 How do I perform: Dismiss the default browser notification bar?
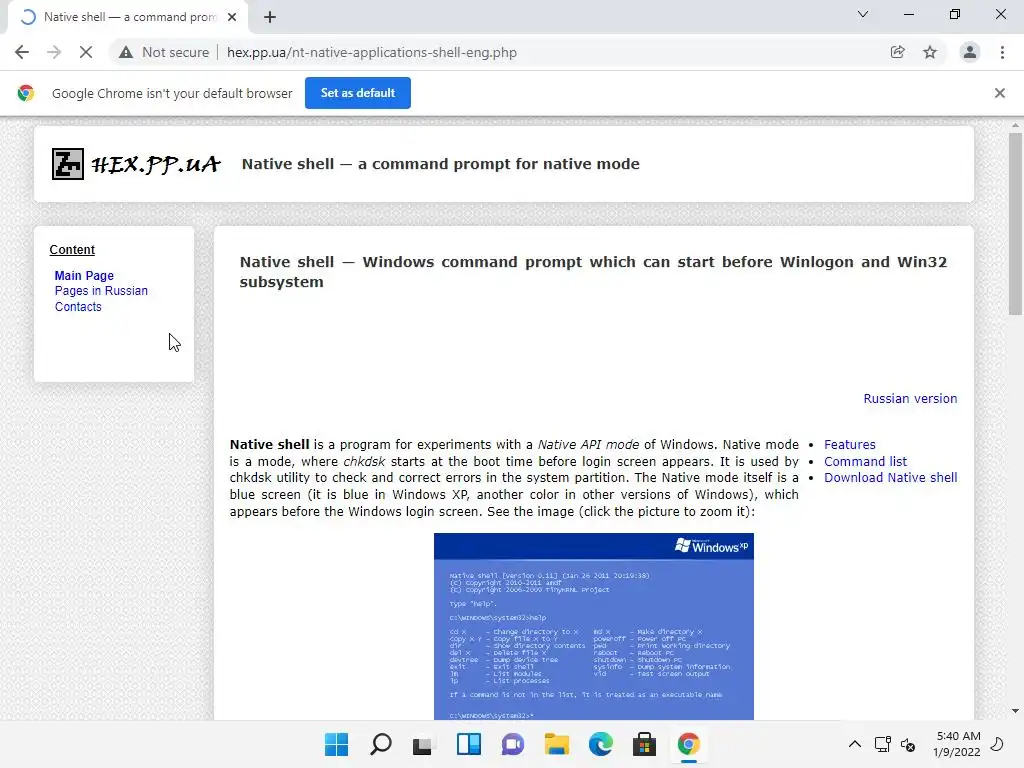click(x=1000, y=93)
